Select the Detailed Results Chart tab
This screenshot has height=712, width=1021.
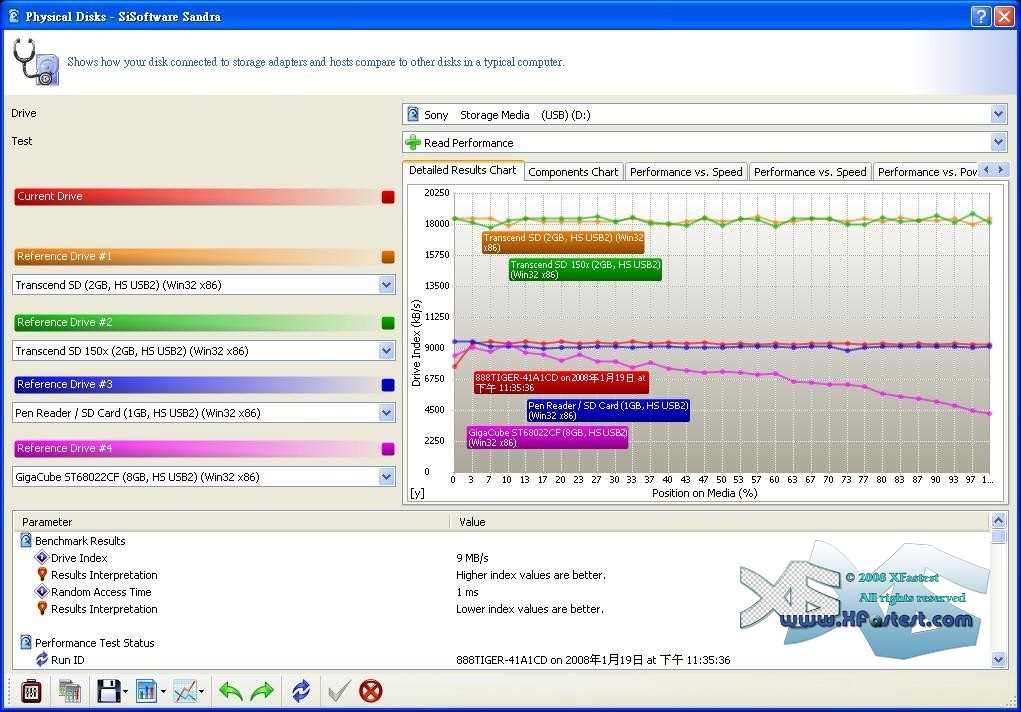click(x=462, y=171)
